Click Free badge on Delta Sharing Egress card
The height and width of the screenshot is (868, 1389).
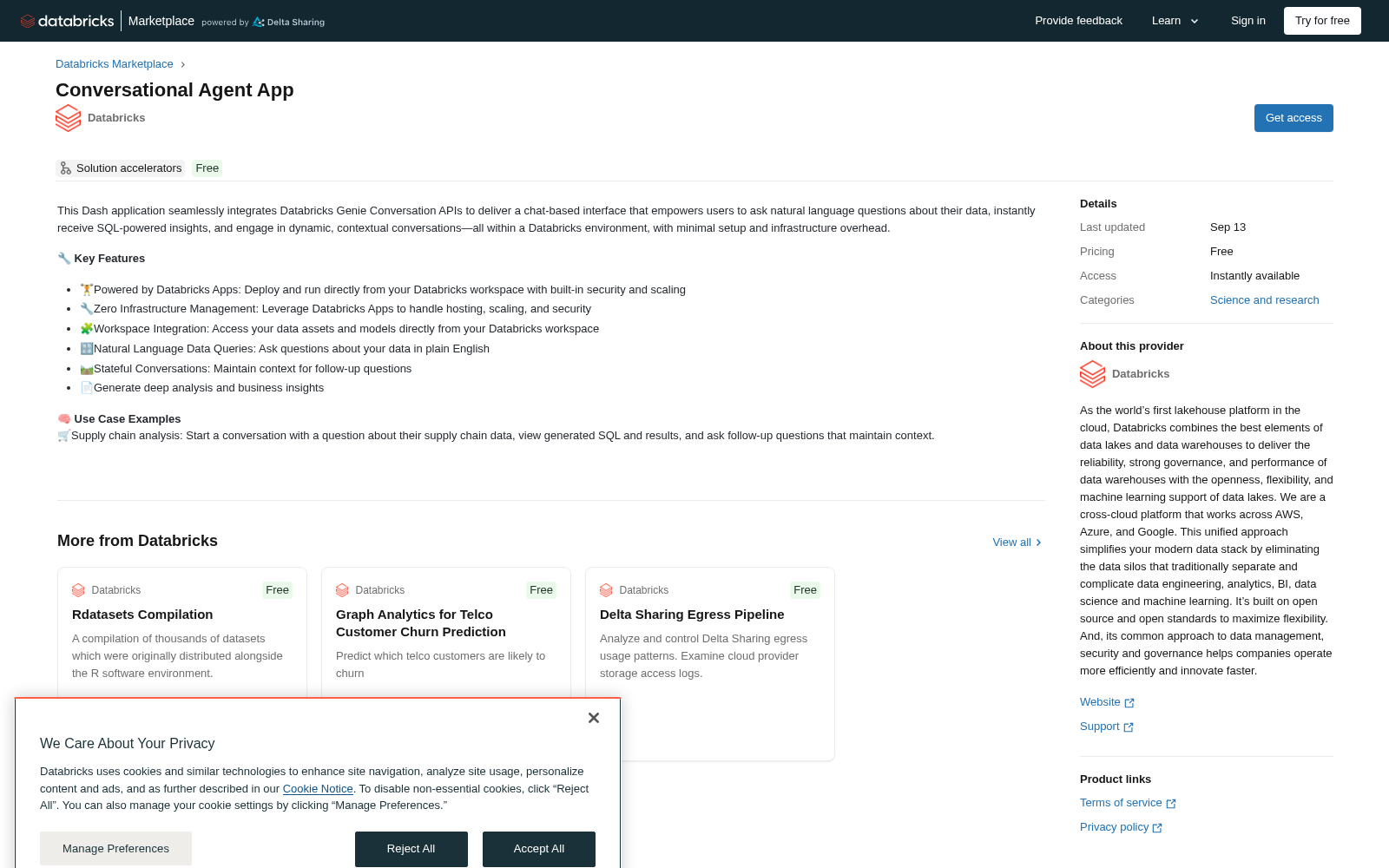tap(805, 590)
